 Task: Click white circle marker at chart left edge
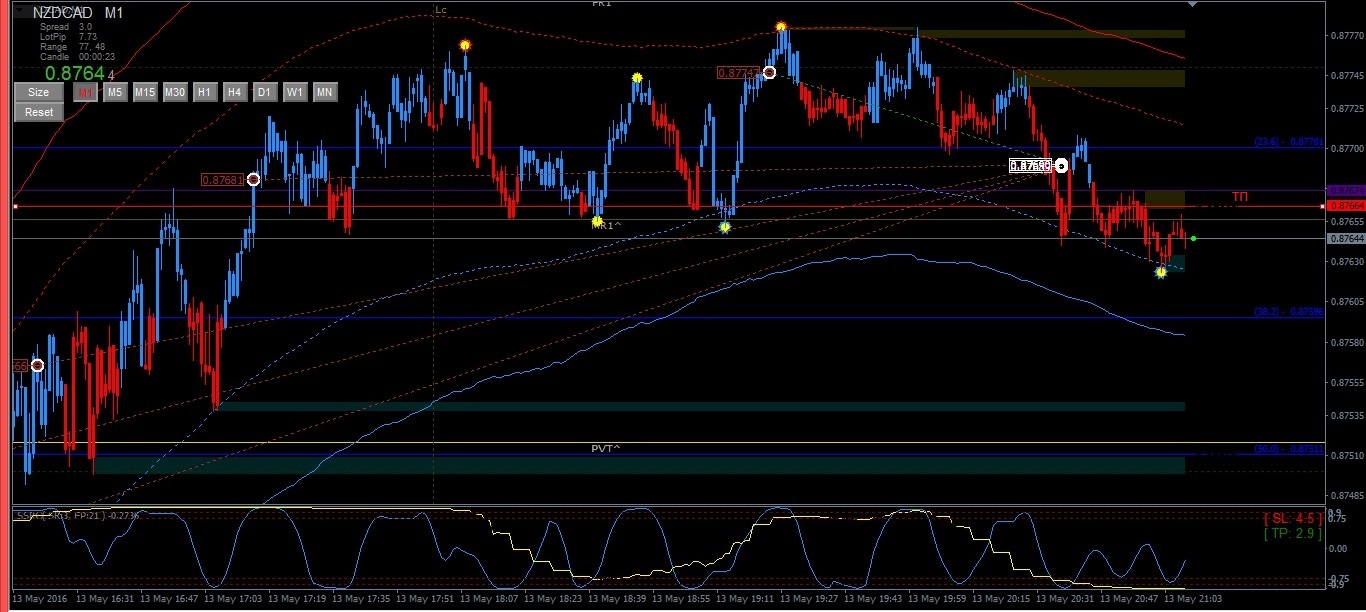(x=37, y=366)
